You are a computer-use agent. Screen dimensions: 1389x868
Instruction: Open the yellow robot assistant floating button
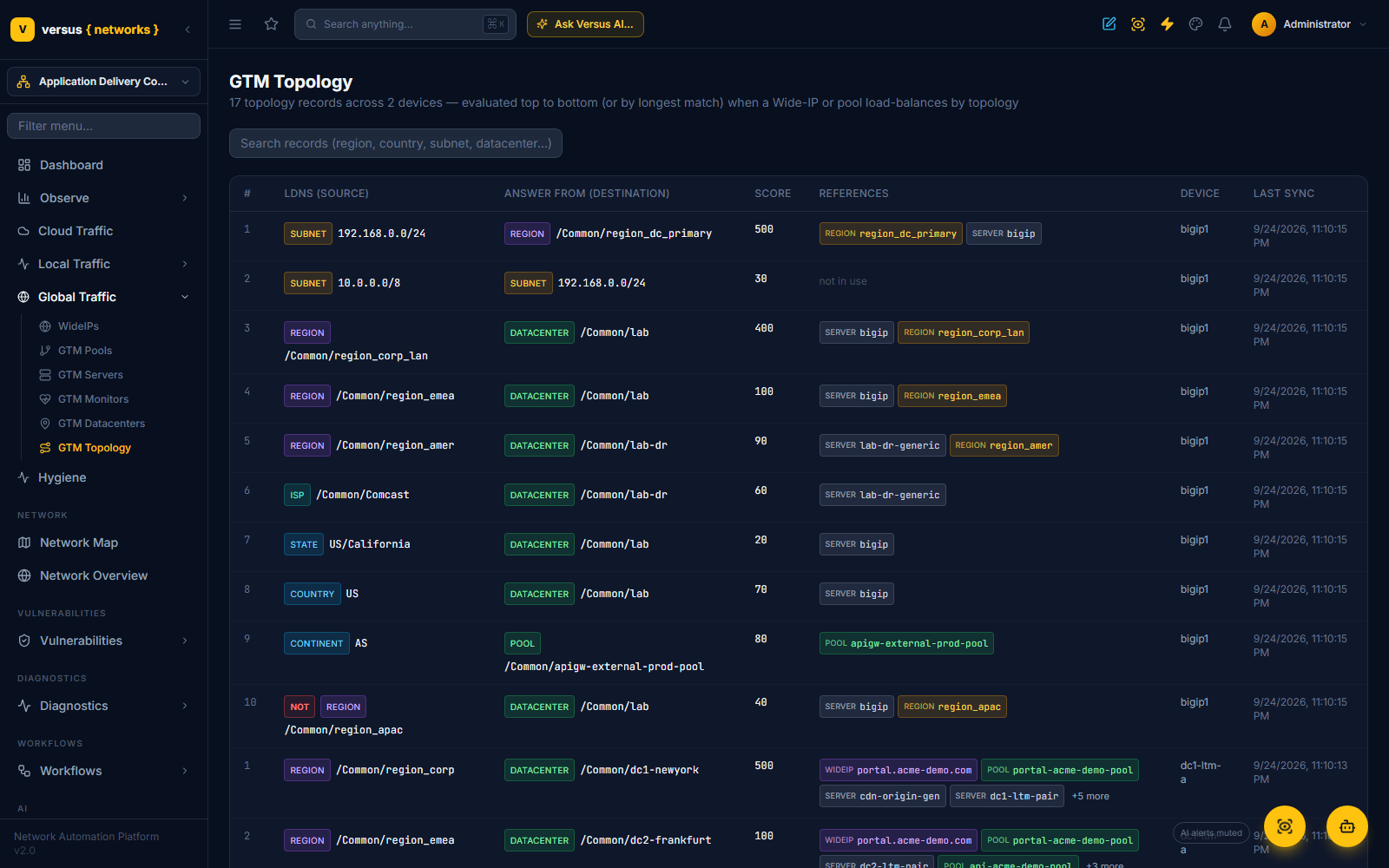pos(1347,826)
